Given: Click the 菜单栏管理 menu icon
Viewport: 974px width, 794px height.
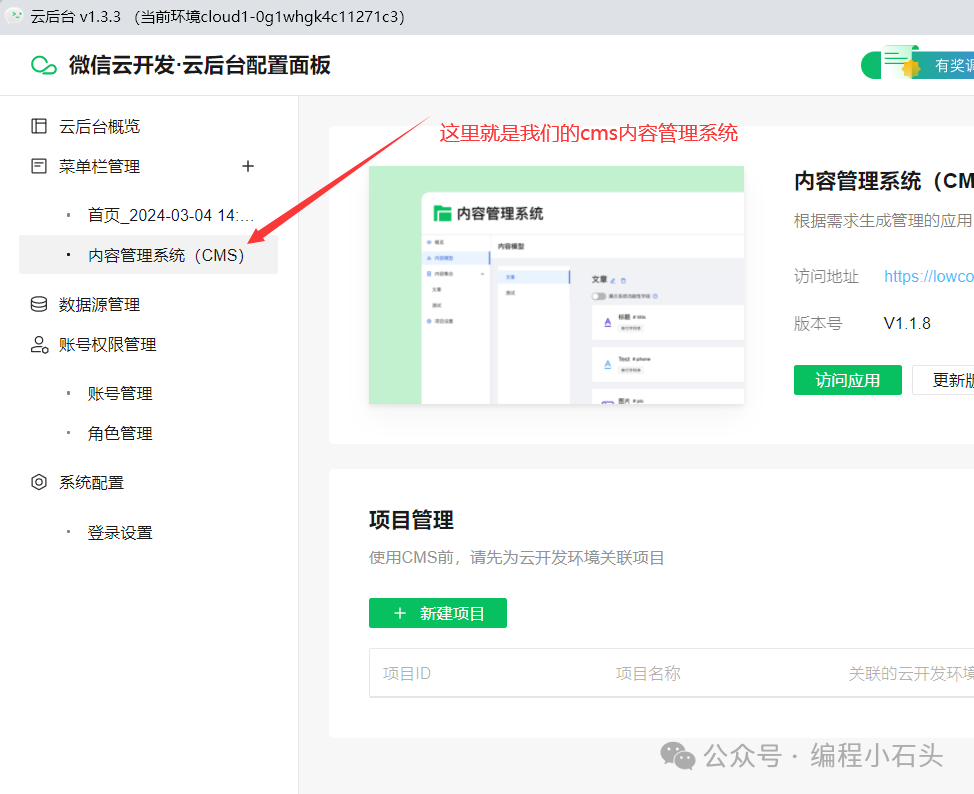Looking at the screenshot, I should tap(39, 166).
